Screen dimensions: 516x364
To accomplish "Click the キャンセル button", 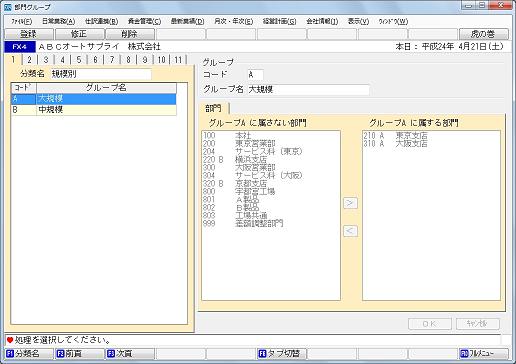I will click(478, 324).
